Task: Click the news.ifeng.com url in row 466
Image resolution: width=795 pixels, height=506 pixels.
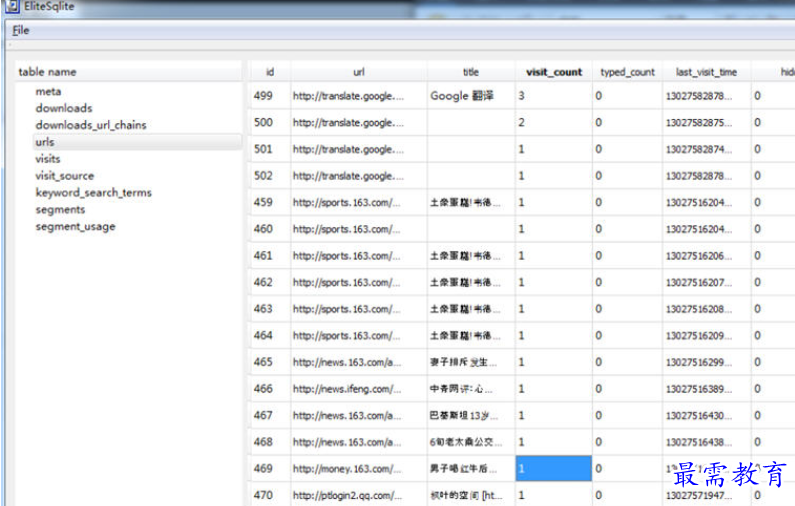Action: click(358, 389)
